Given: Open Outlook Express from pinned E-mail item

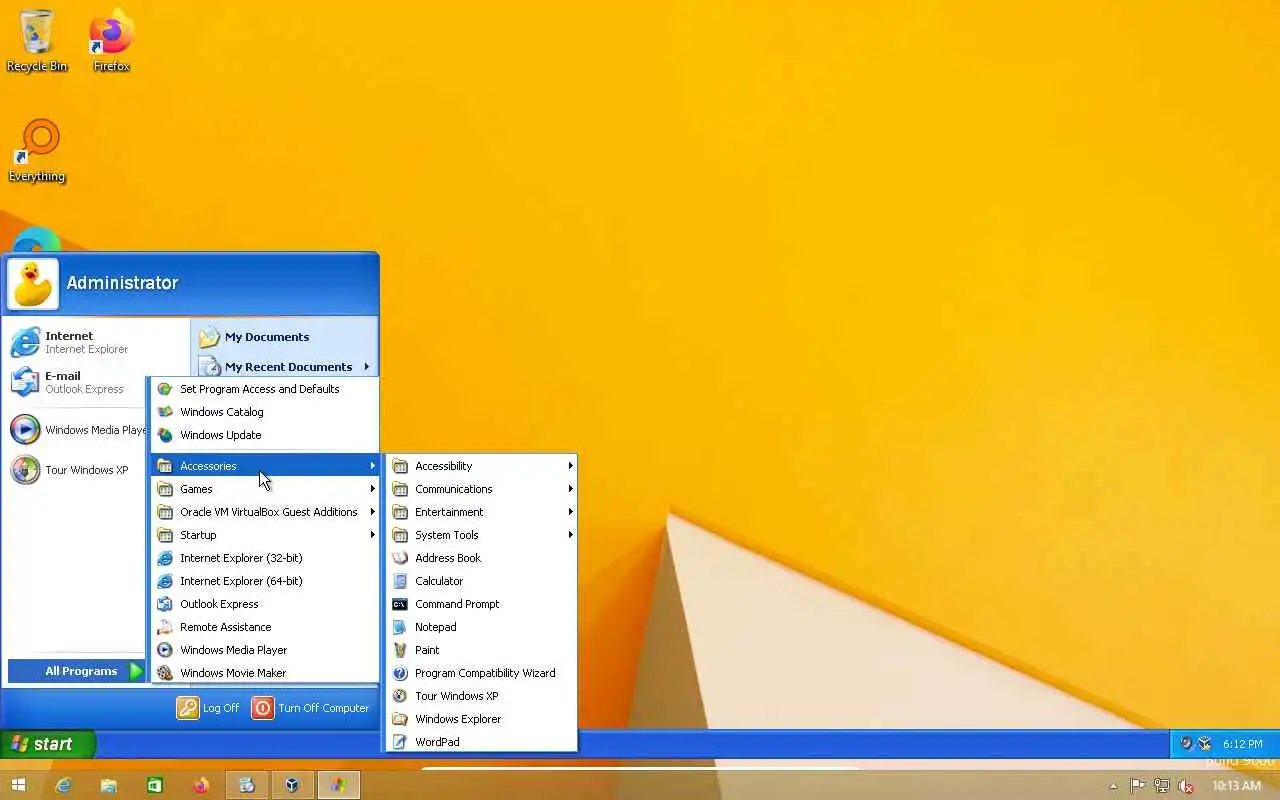Looking at the screenshot, I should point(77,382).
